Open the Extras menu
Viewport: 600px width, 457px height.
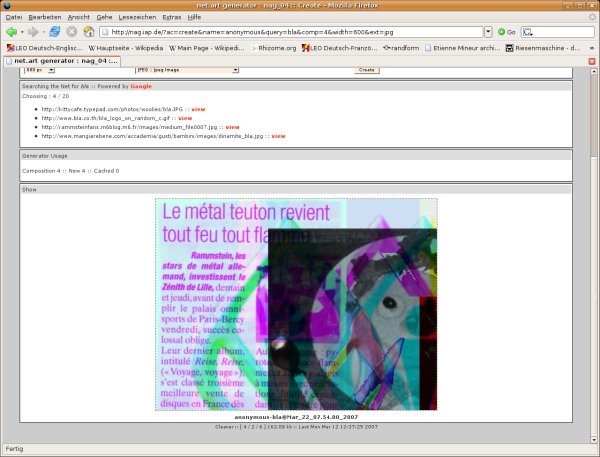pyautogui.click(x=171, y=17)
